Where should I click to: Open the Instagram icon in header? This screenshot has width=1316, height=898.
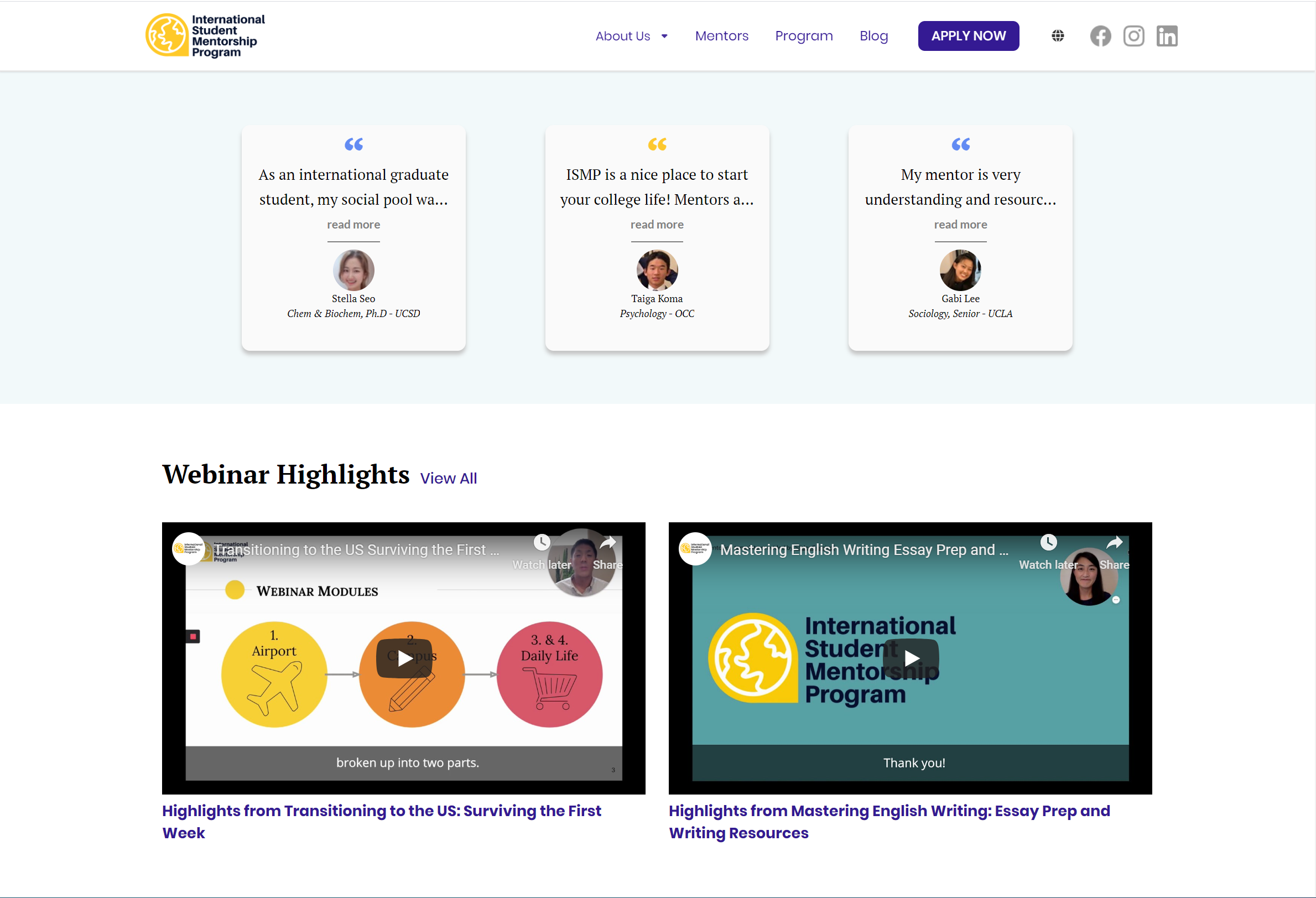click(x=1133, y=37)
